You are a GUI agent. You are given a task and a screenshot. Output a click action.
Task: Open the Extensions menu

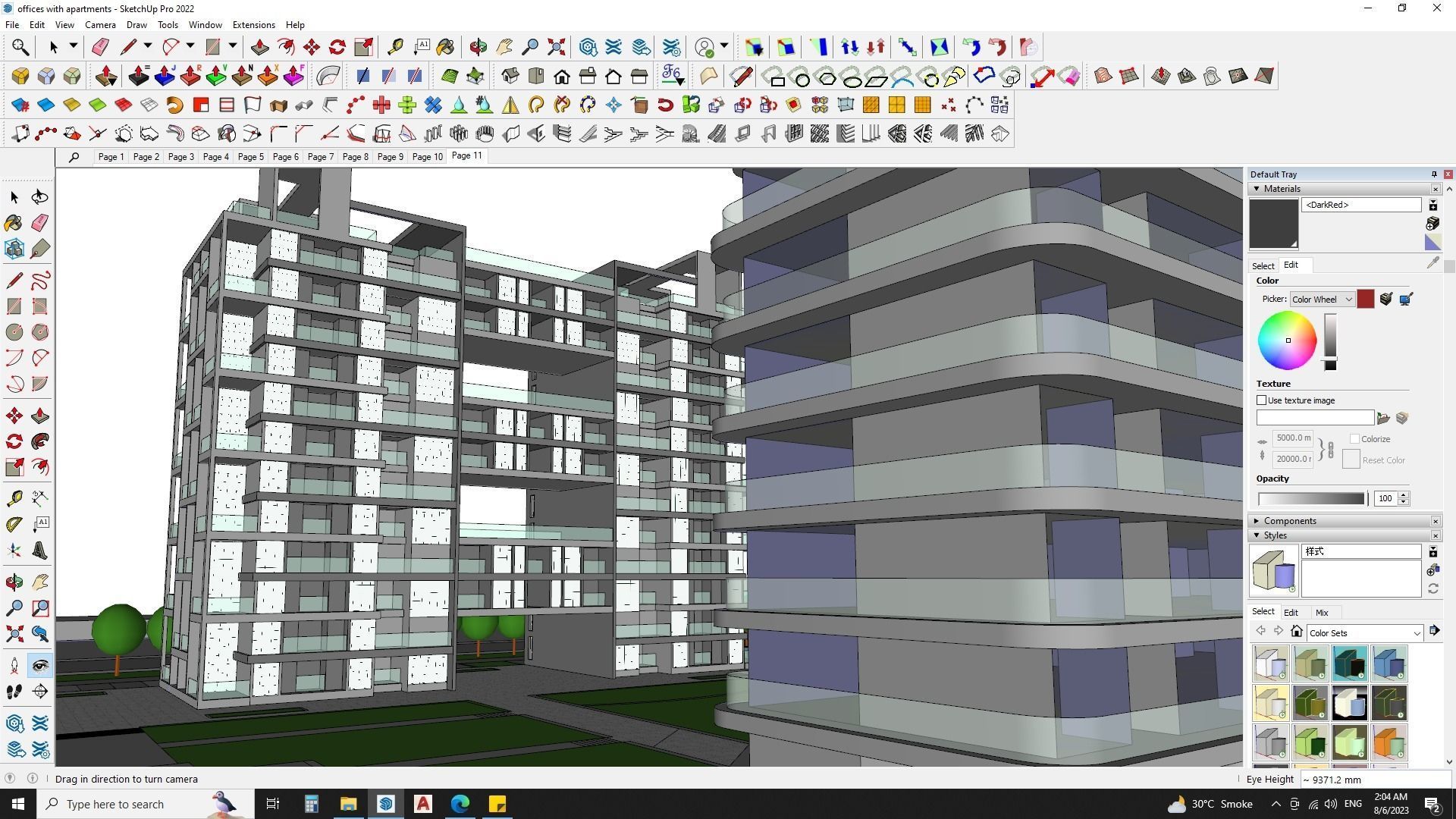point(253,25)
